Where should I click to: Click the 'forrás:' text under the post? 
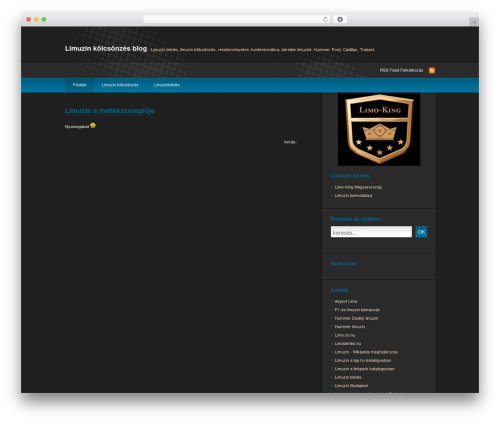point(290,142)
